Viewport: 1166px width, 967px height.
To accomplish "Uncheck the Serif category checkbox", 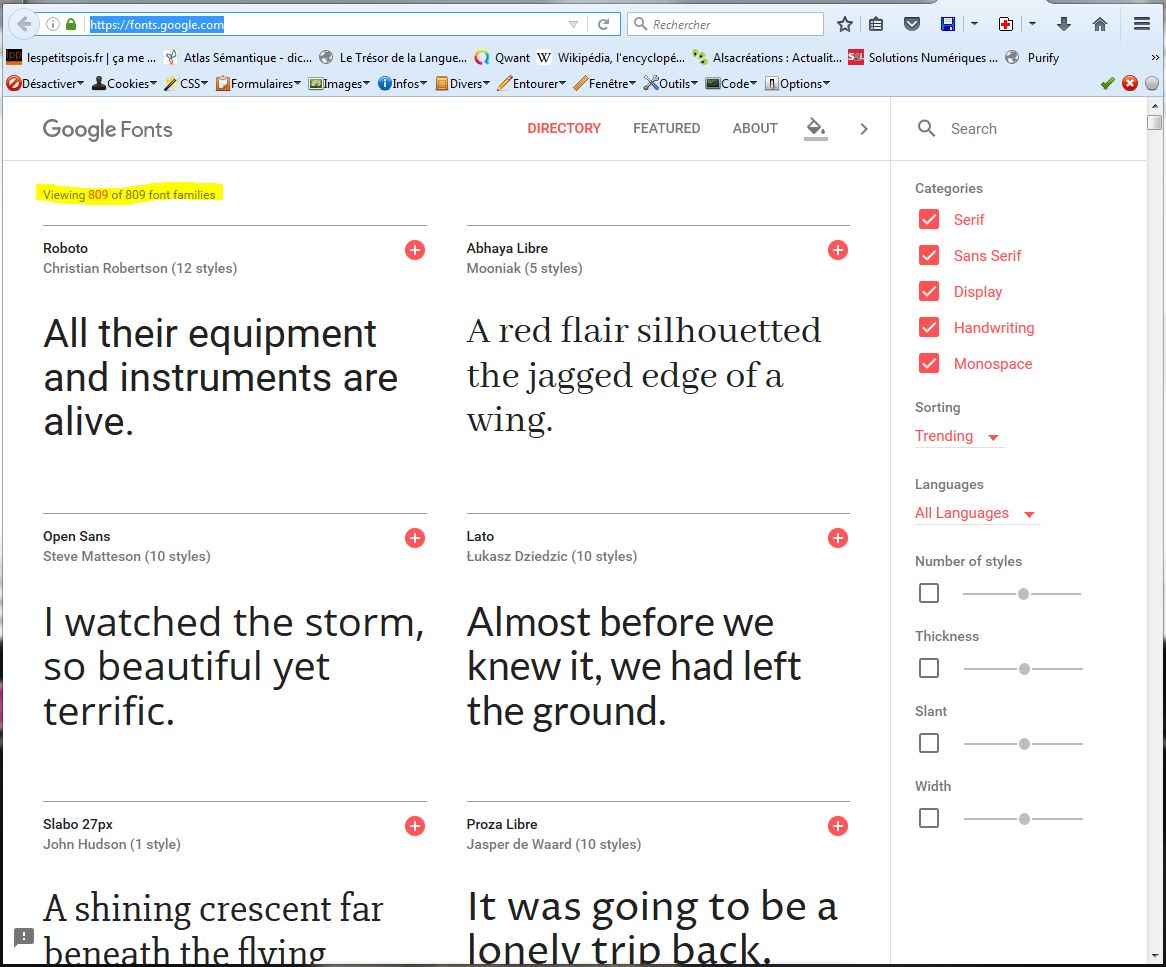I will [x=929, y=220].
